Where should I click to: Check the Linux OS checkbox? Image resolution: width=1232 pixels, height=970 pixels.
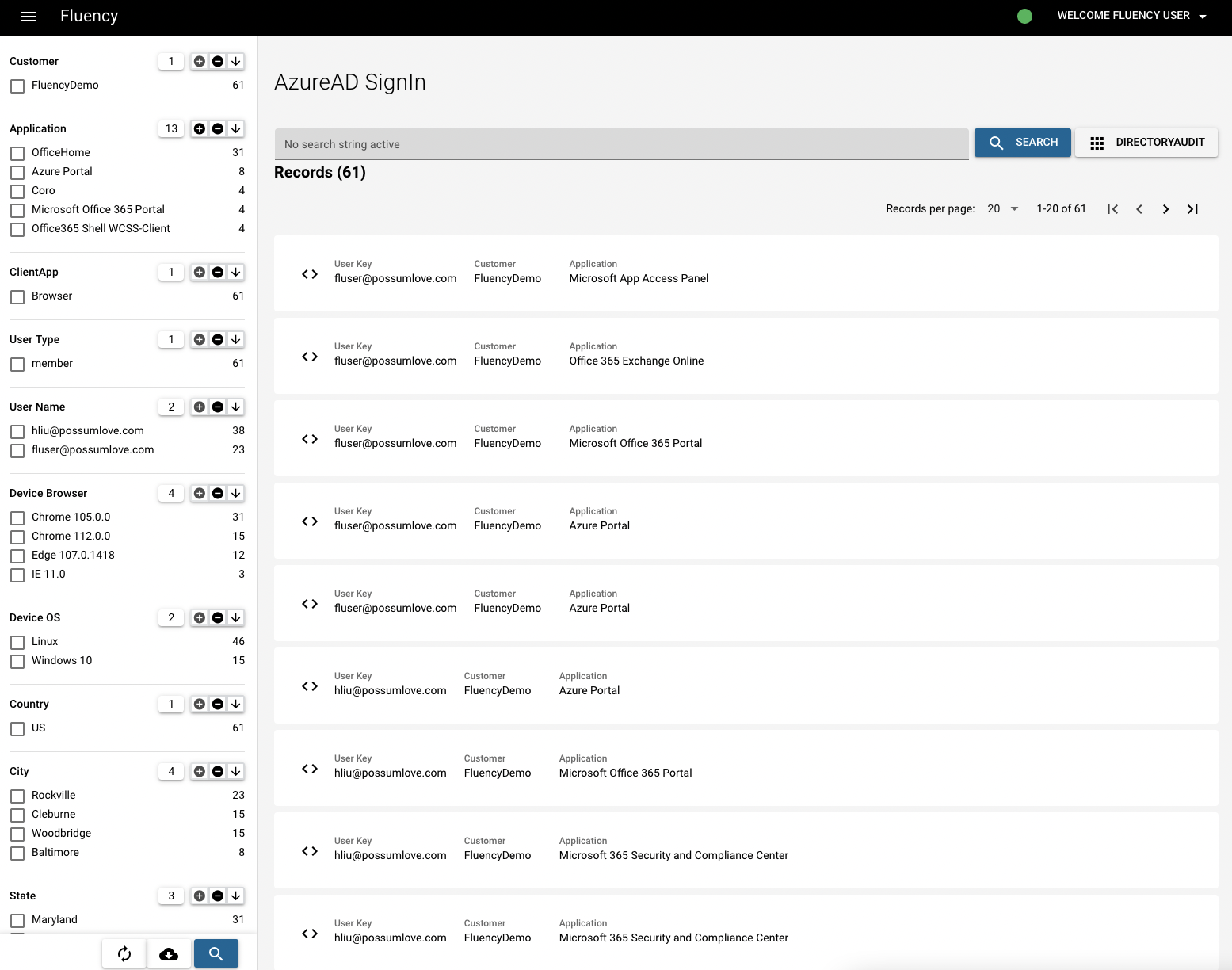click(17, 643)
